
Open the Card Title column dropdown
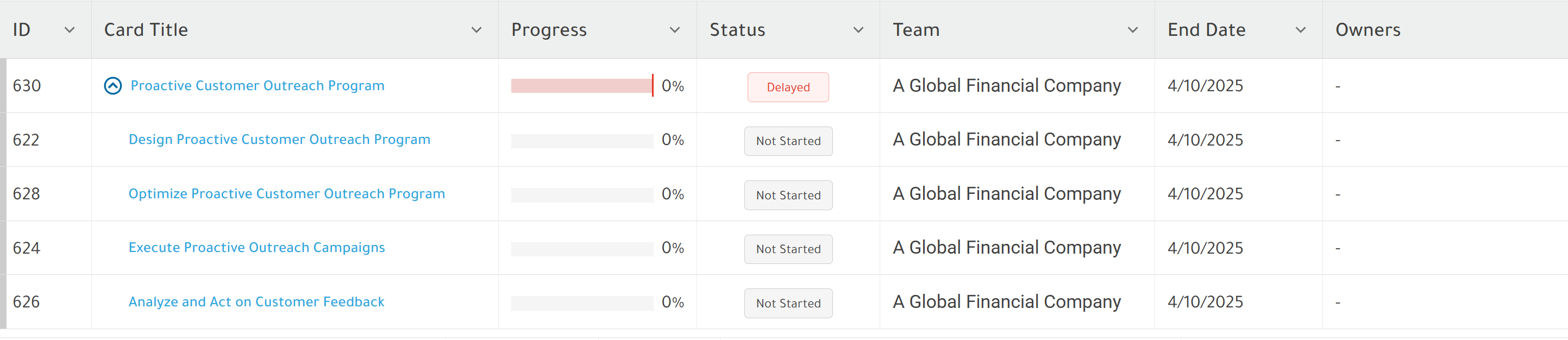(x=476, y=30)
